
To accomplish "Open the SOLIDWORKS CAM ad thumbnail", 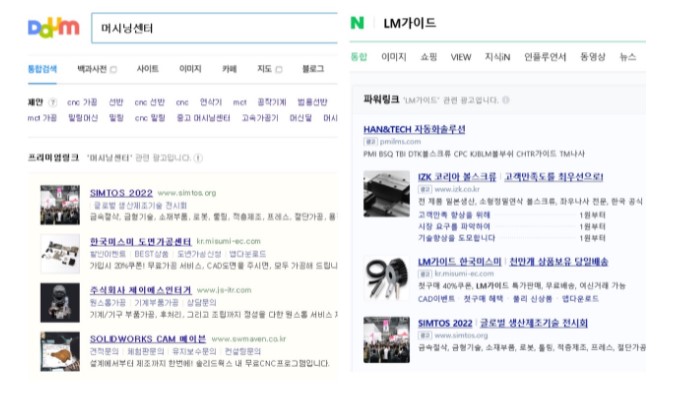I will (60, 351).
